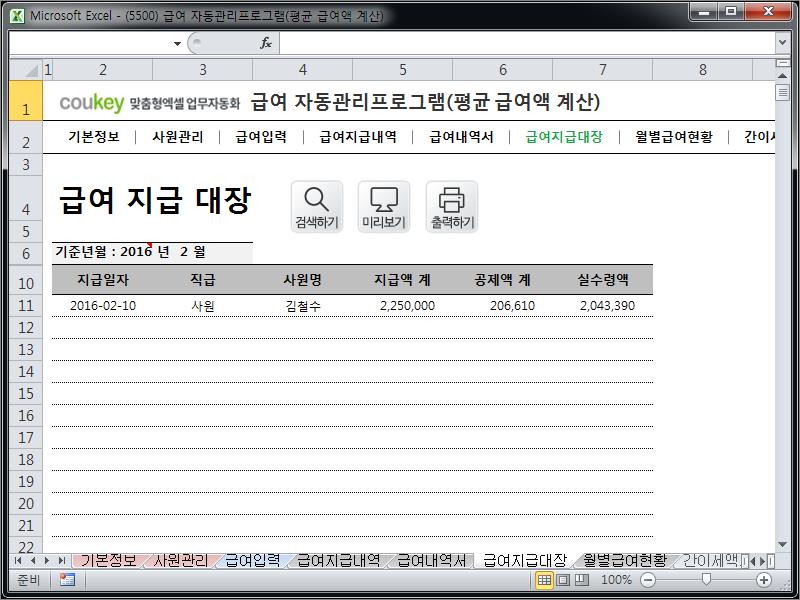The height and width of the screenshot is (600, 800).
Task: Click the 직급 column header
Action: pos(203,280)
